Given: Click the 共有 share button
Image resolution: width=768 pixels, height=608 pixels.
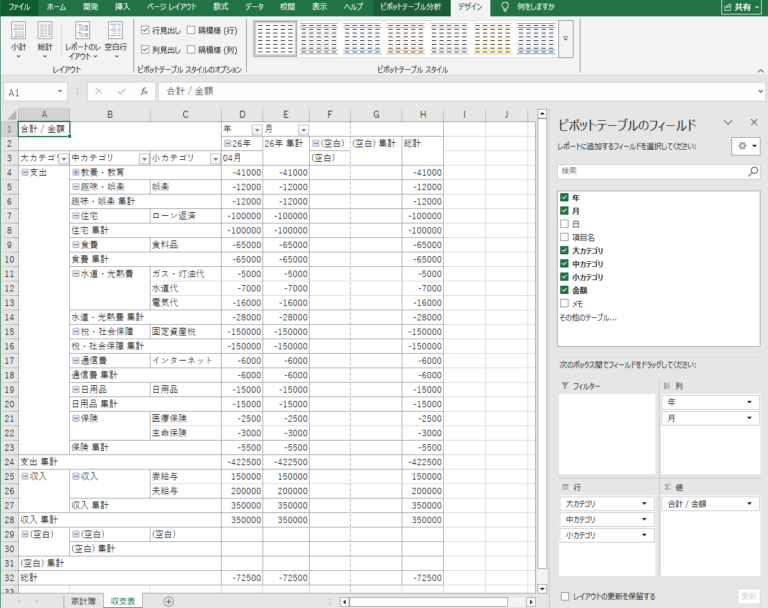Looking at the screenshot, I should [x=742, y=7].
